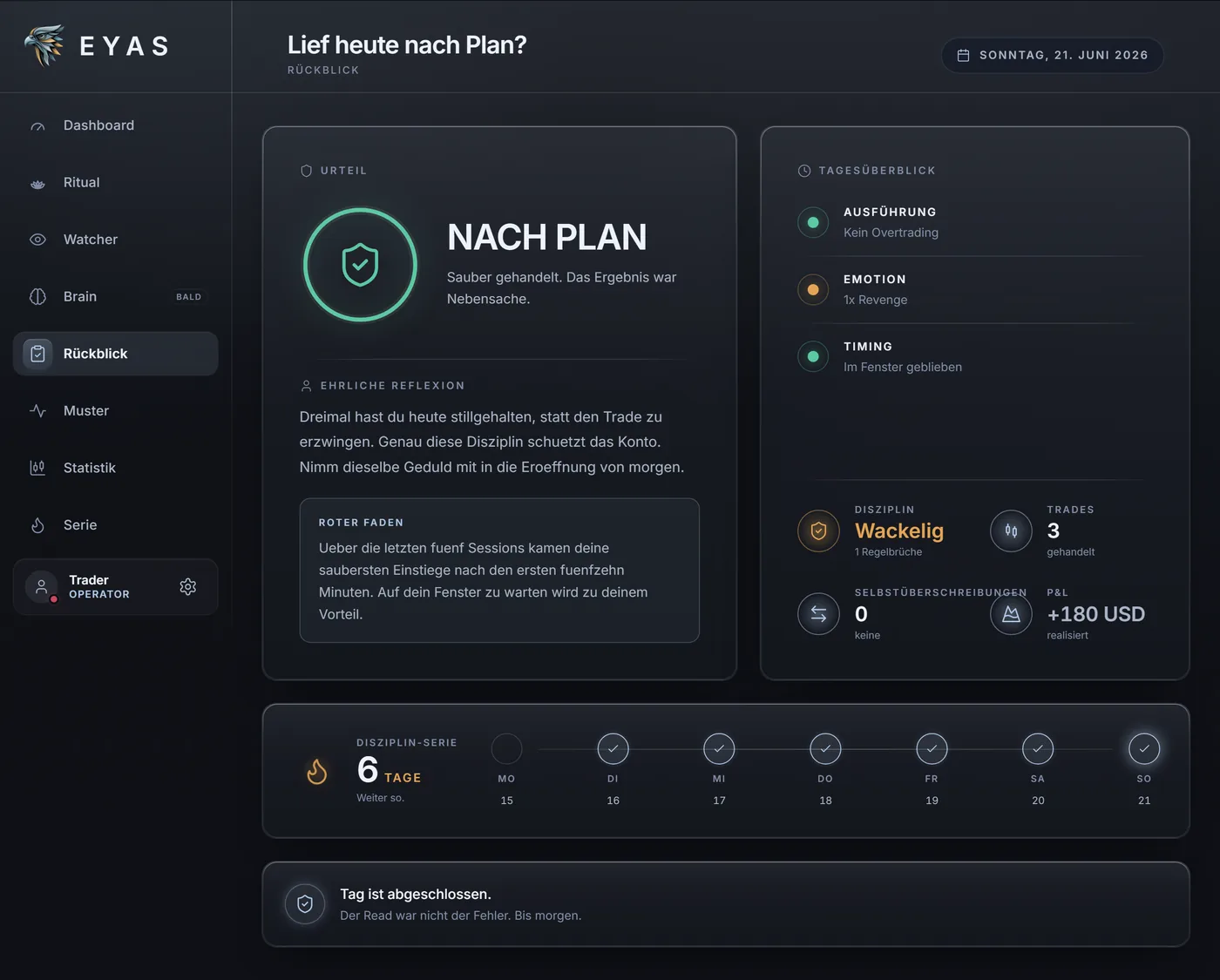Click the Roter Faden insight box
Viewport: 1220px width, 980px height.
(x=499, y=571)
